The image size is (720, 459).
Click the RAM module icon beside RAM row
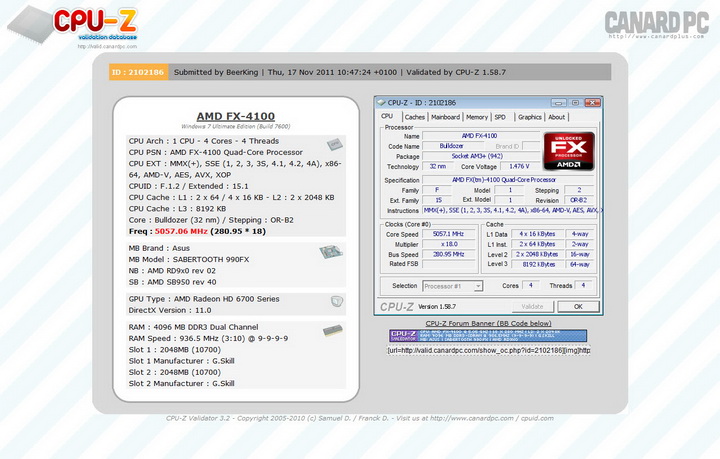[333, 330]
